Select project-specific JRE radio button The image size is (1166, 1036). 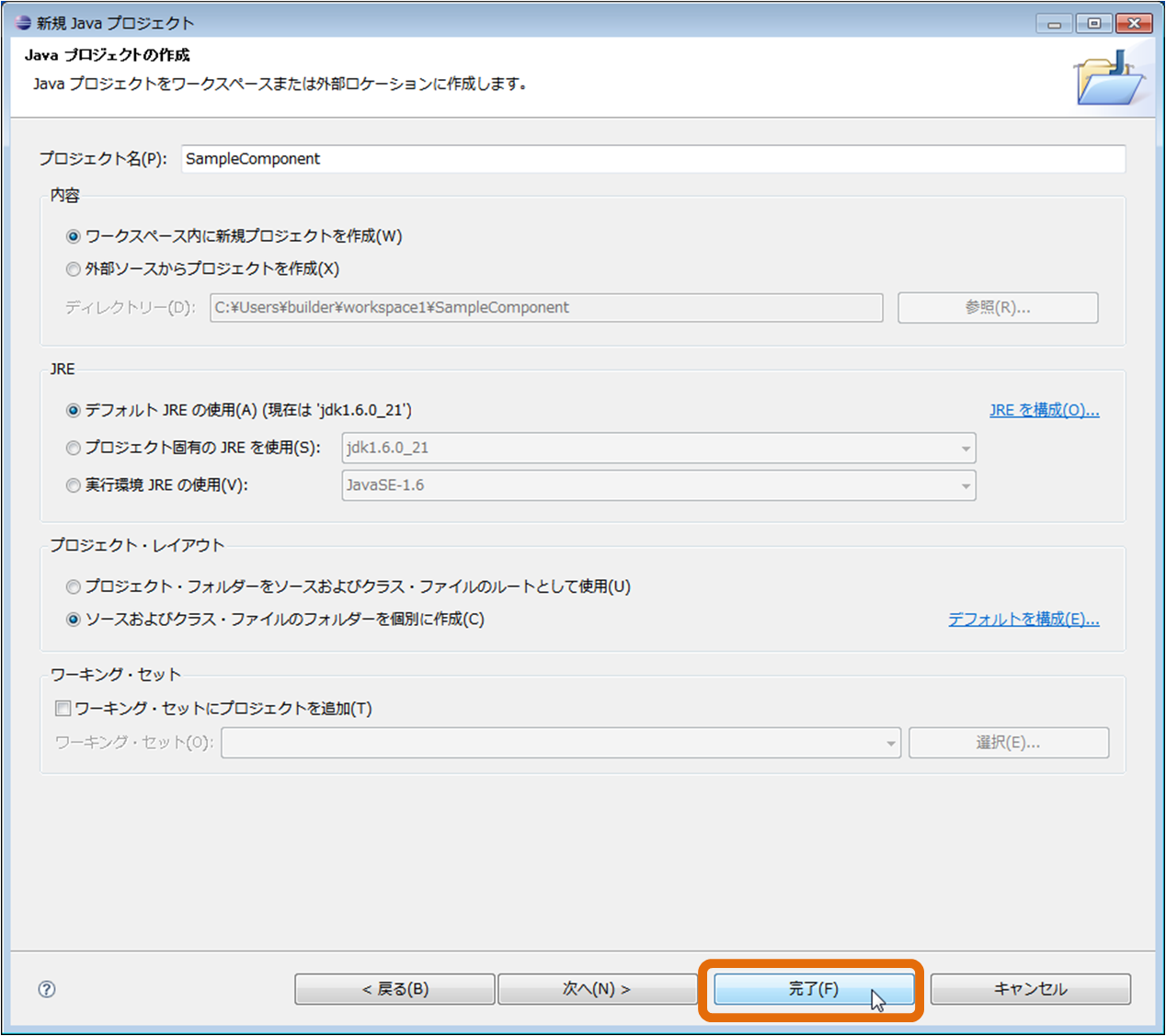click(73, 448)
